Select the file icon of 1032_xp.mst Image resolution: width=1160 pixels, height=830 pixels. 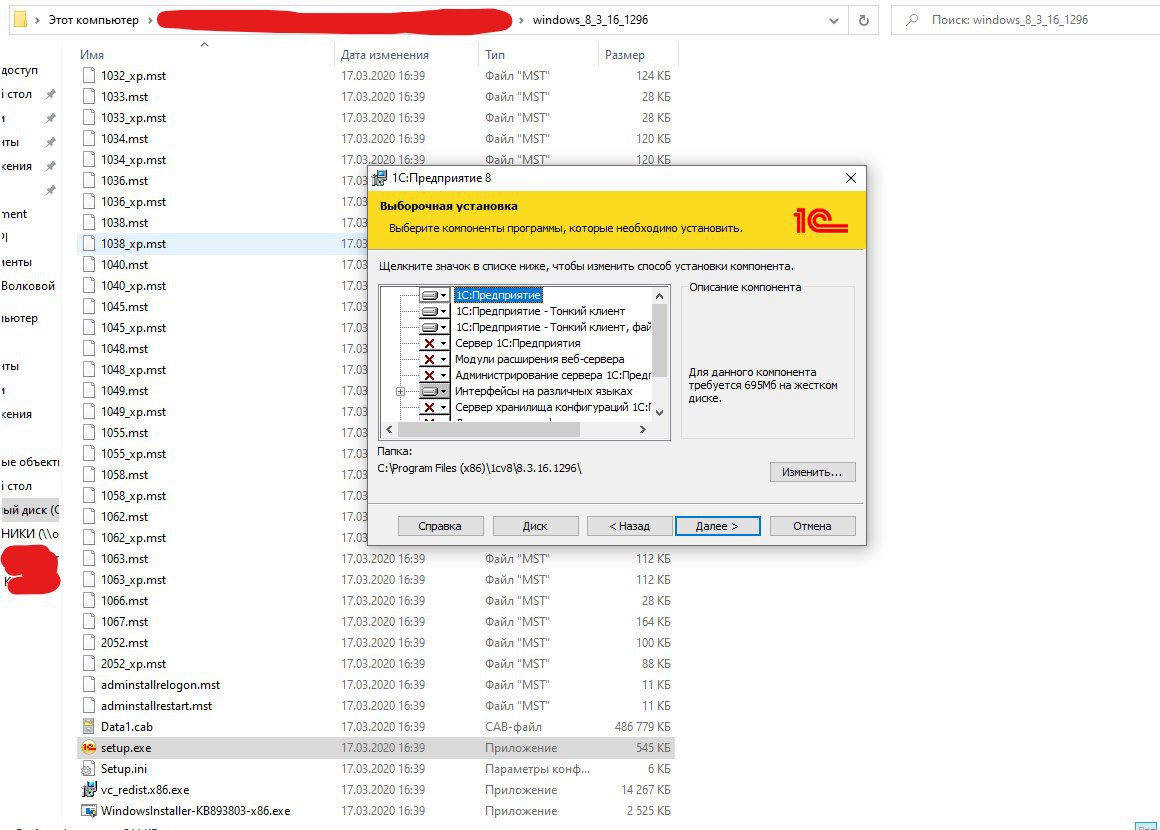pyautogui.click(x=89, y=75)
